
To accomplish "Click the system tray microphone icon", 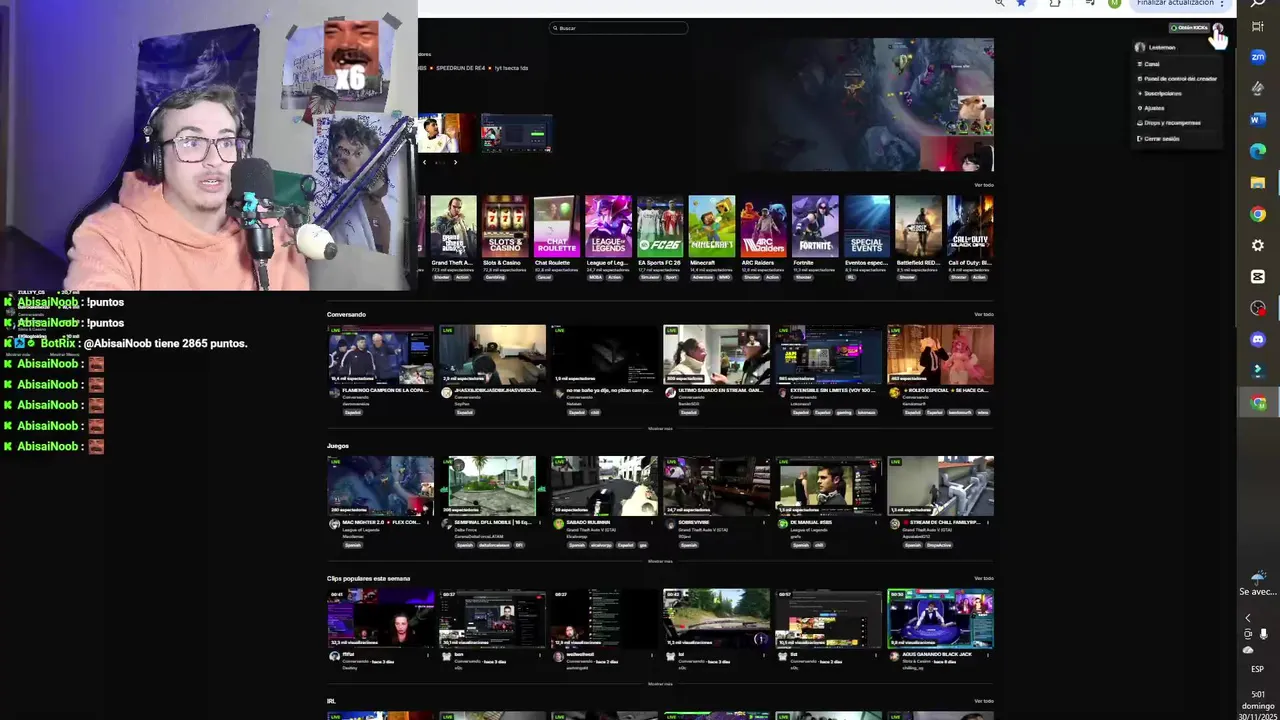I will [1264, 634].
